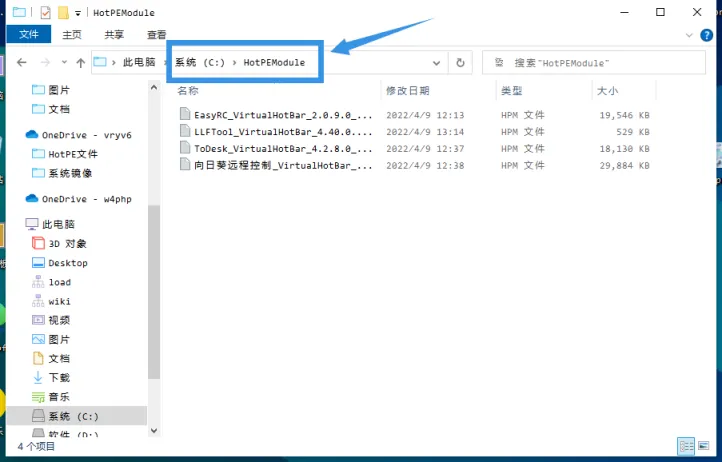The image size is (722, 462).
Task: Go forward with the forward arrow
Action: pyautogui.click(x=45, y=62)
